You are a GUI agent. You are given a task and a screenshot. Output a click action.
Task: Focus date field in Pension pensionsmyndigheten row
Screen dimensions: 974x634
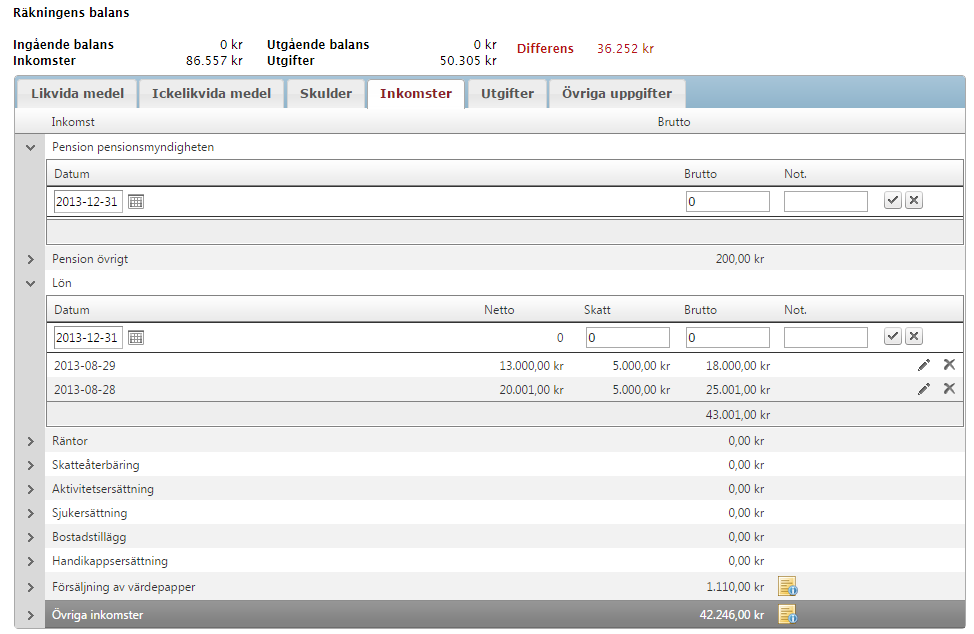tap(88, 202)
